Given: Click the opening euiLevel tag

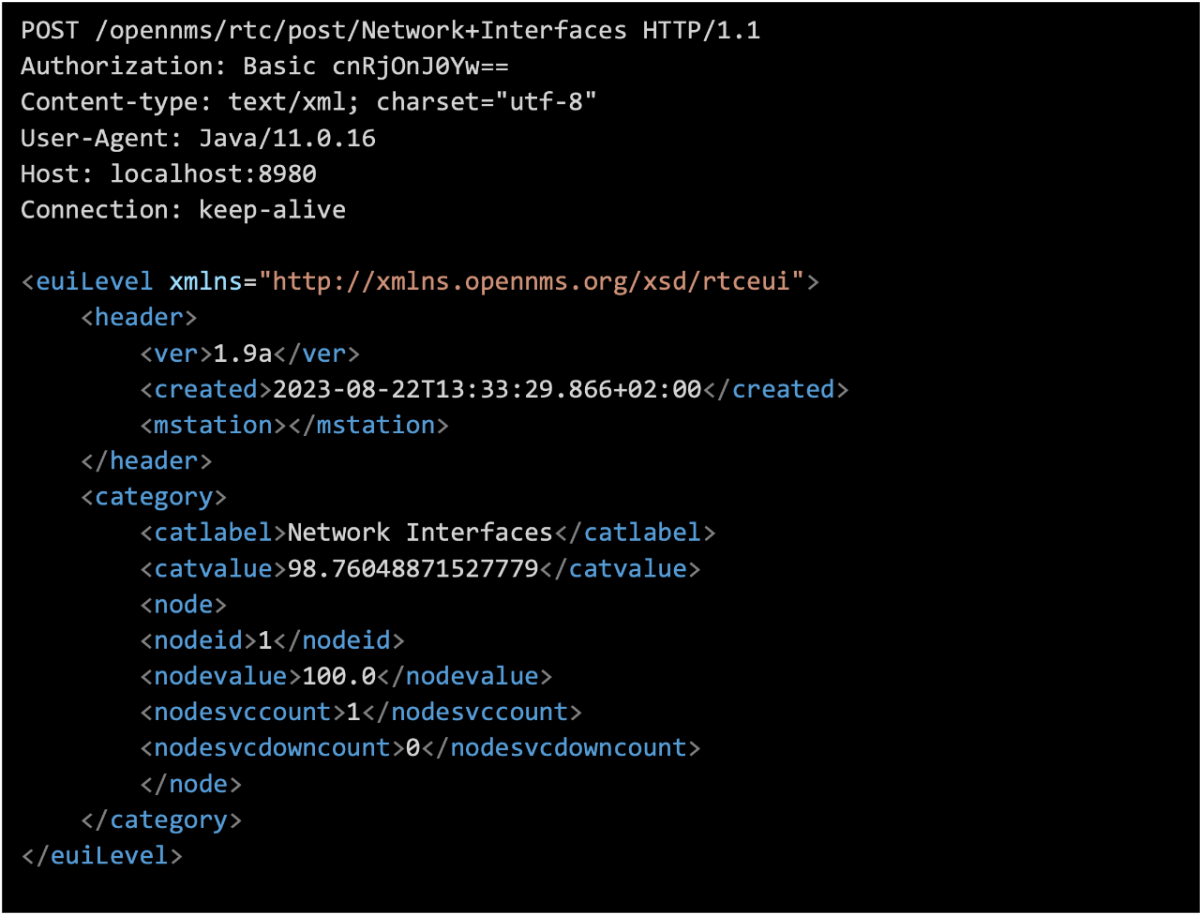Looking at the screenshot, I should [88, 281].
